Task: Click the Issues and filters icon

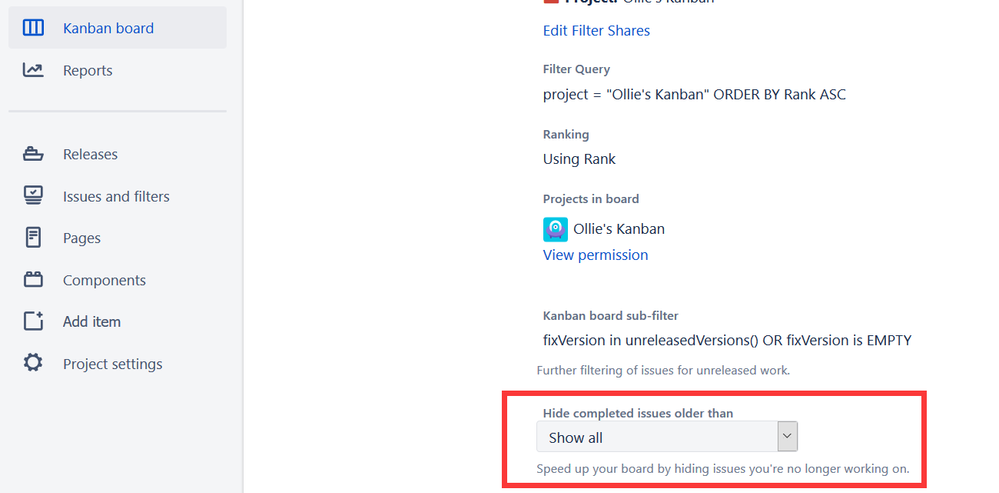Action: [x=33, y=196]
